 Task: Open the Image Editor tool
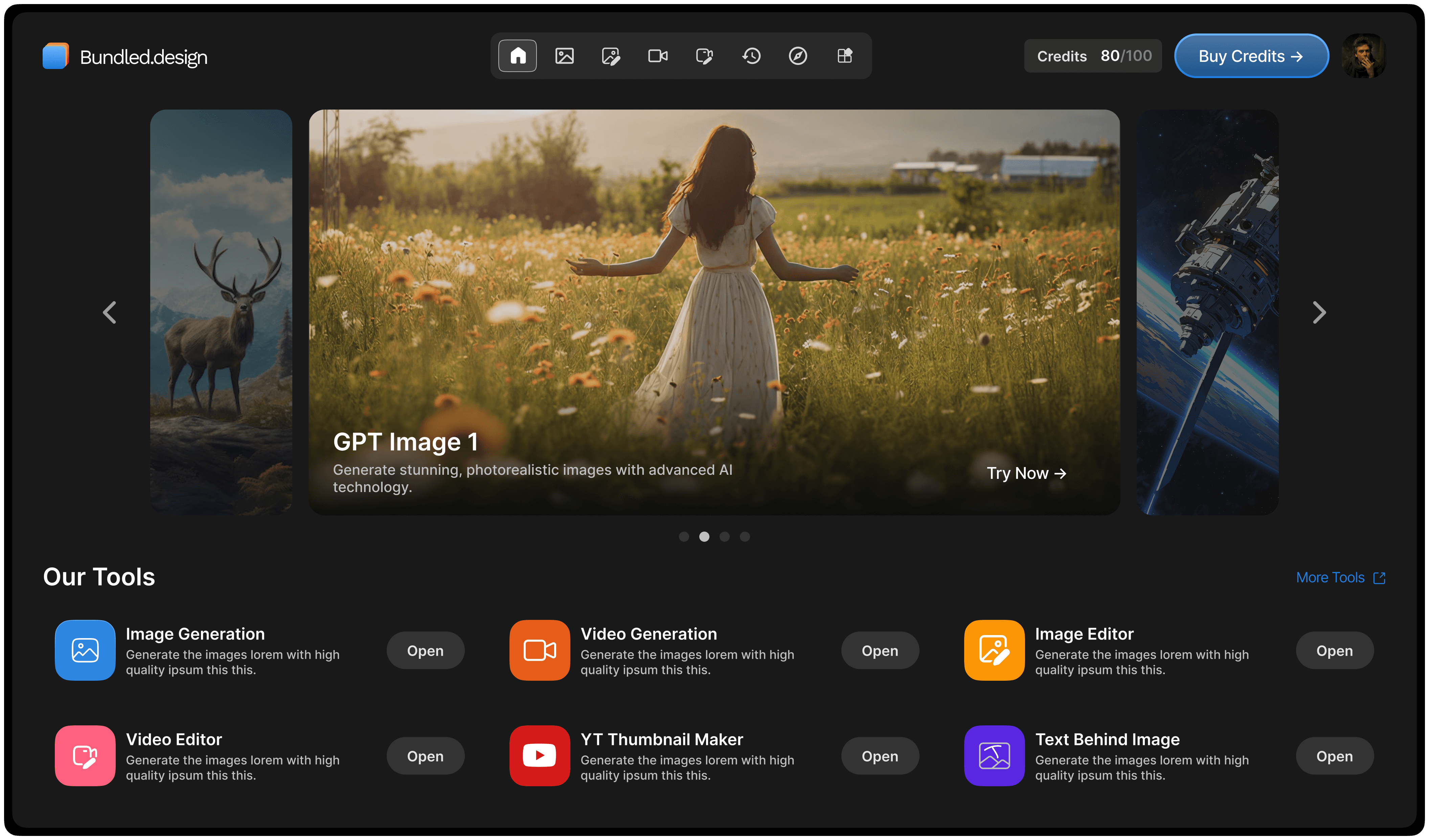click(x=1334, y=651)
